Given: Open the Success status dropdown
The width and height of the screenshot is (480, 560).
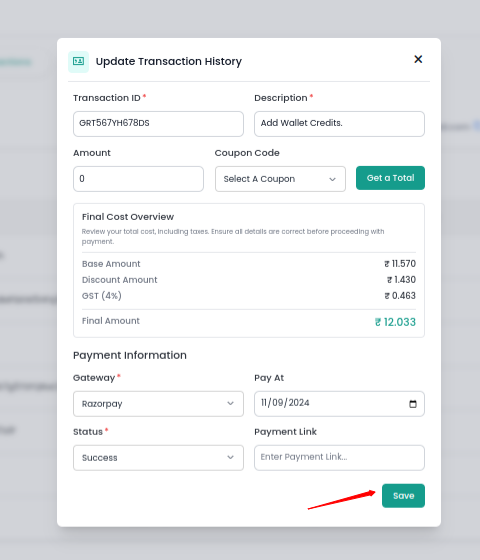Looking at the screenshot, I should tap(158, 458).
